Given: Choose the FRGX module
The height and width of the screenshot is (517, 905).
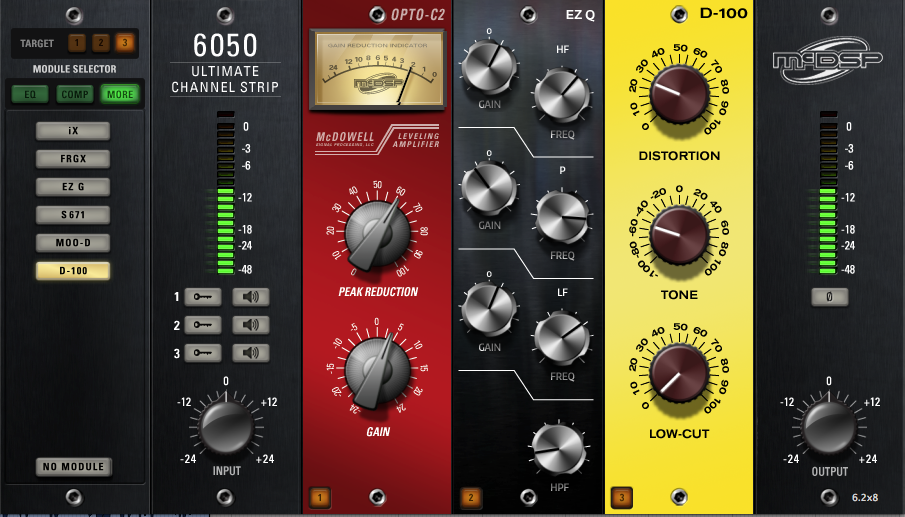Looking at the screenshot, I should pos(73,159).
